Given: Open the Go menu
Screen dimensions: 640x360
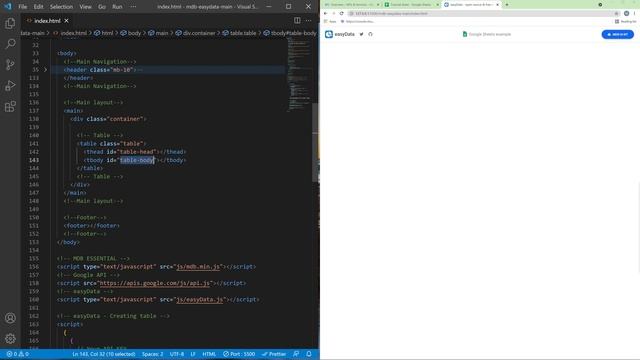Looking at the screenshot, I should [x=102, y=7].
